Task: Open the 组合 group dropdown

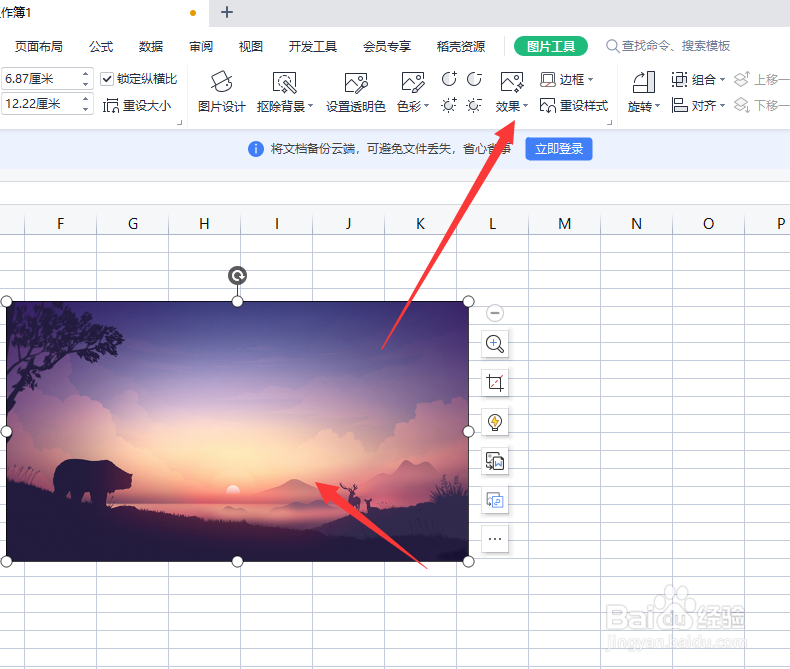Action: pos(698,80)
